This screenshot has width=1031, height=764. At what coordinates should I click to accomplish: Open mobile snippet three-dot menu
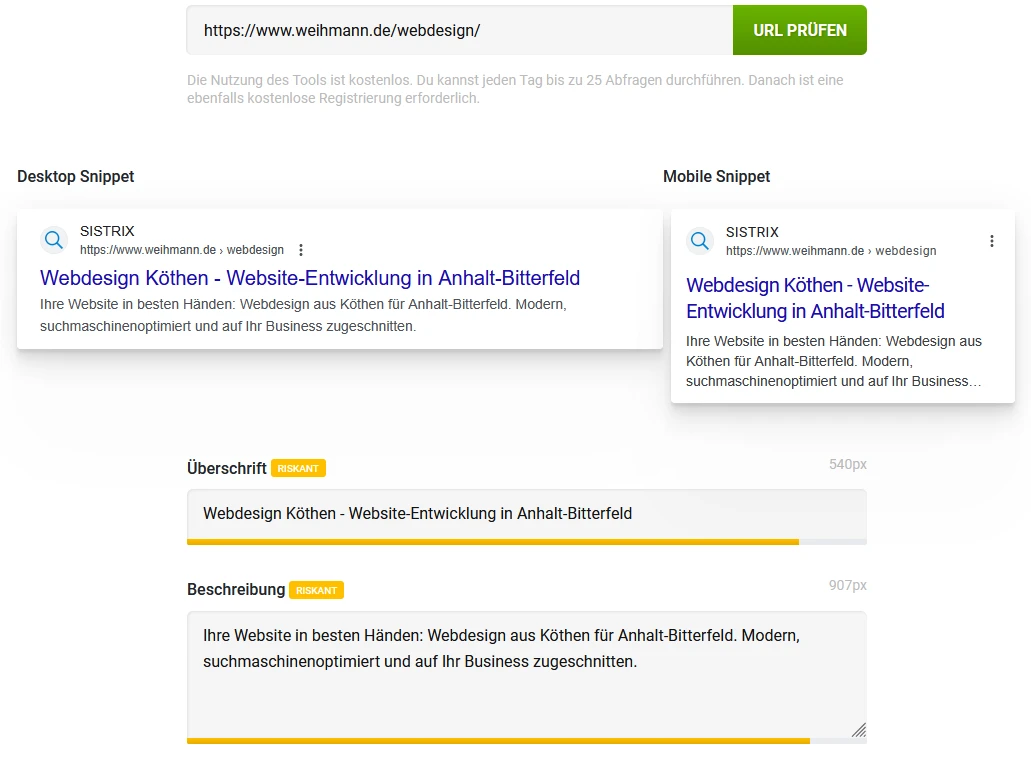pos(992,241)
